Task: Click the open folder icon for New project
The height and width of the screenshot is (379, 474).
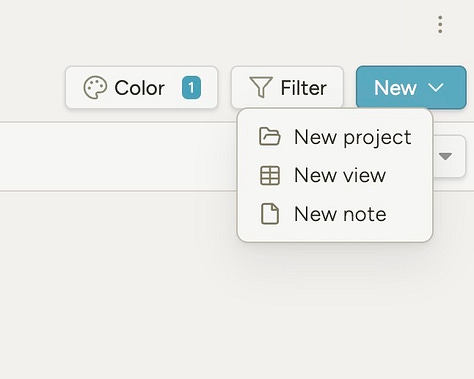Action: pos(270,137)
